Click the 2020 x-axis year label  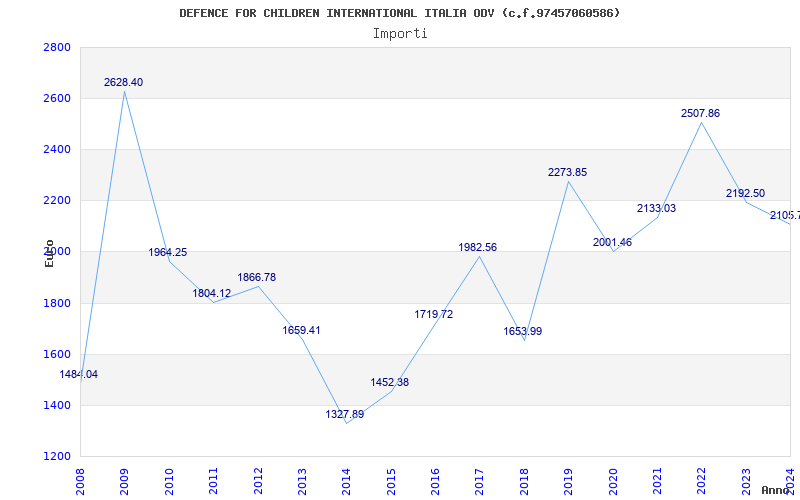click(613, 481)
